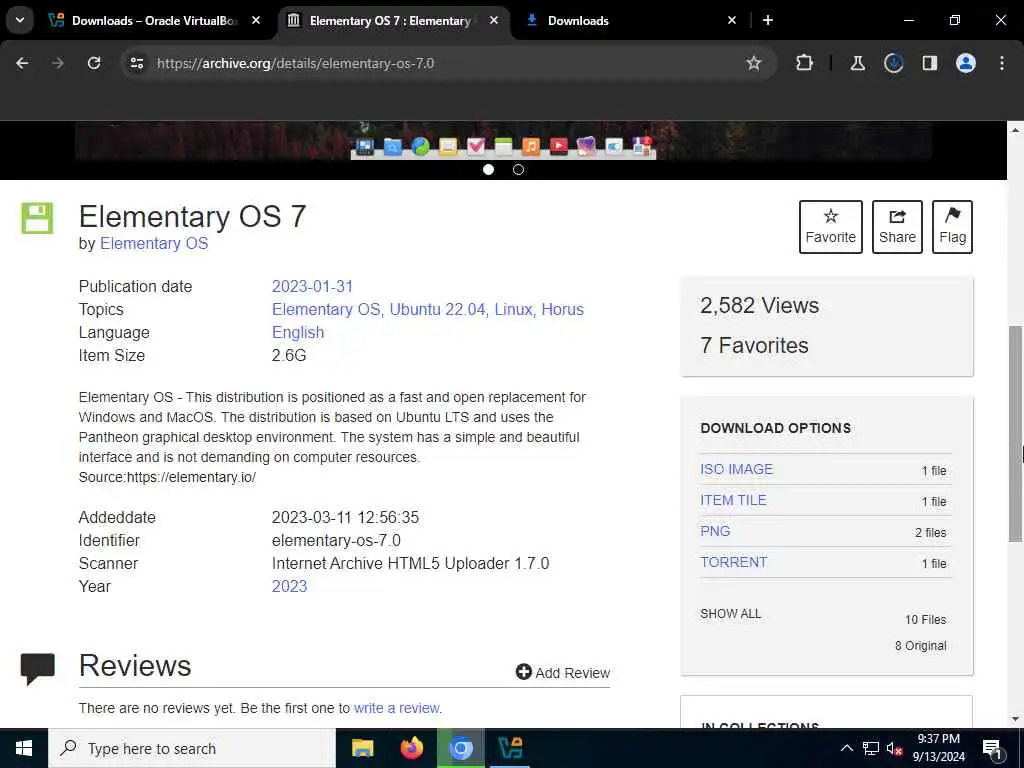Download the TORRENT option
Viewport: 1024px width, 768px height.
pyautogui.click(x=734, y=562)
